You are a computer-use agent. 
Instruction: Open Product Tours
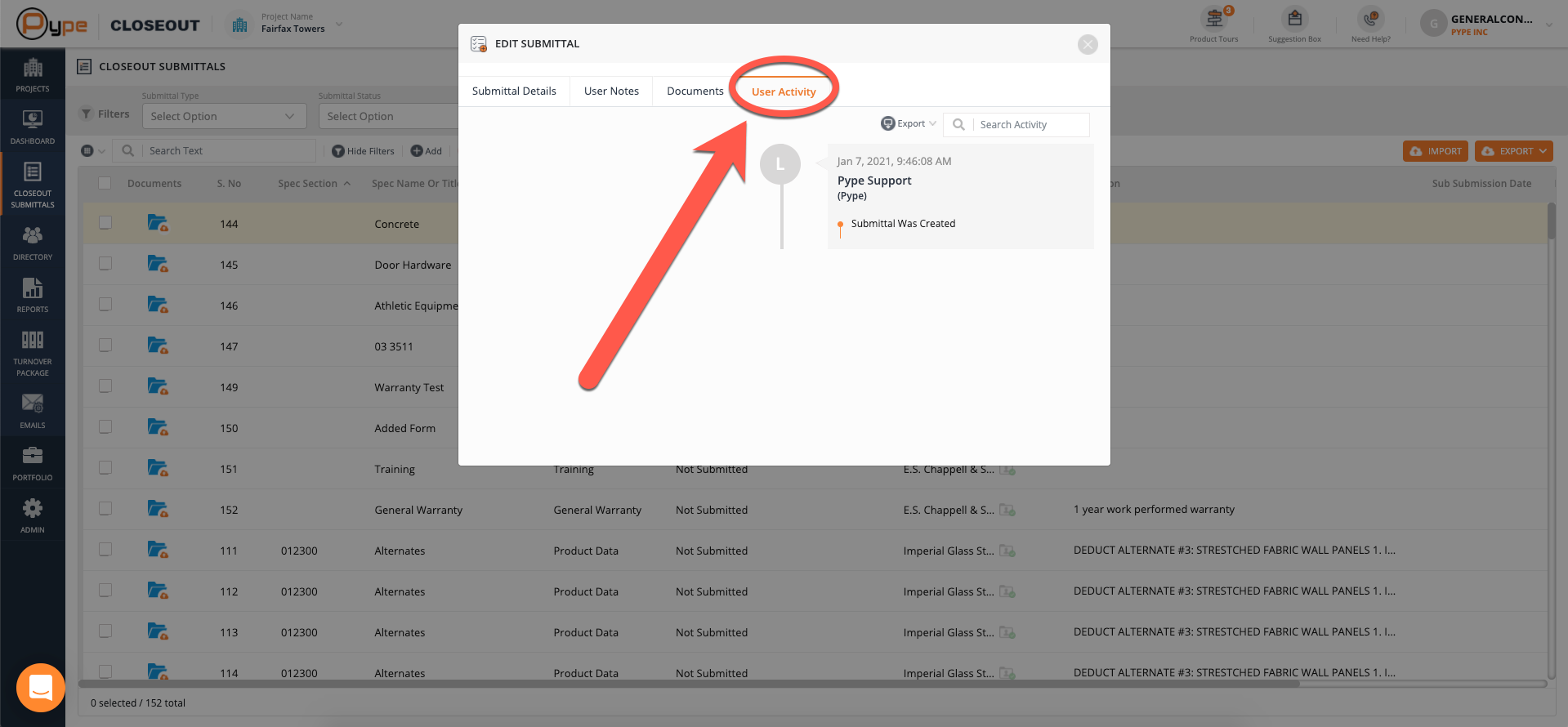click(x=1214, y=25)
